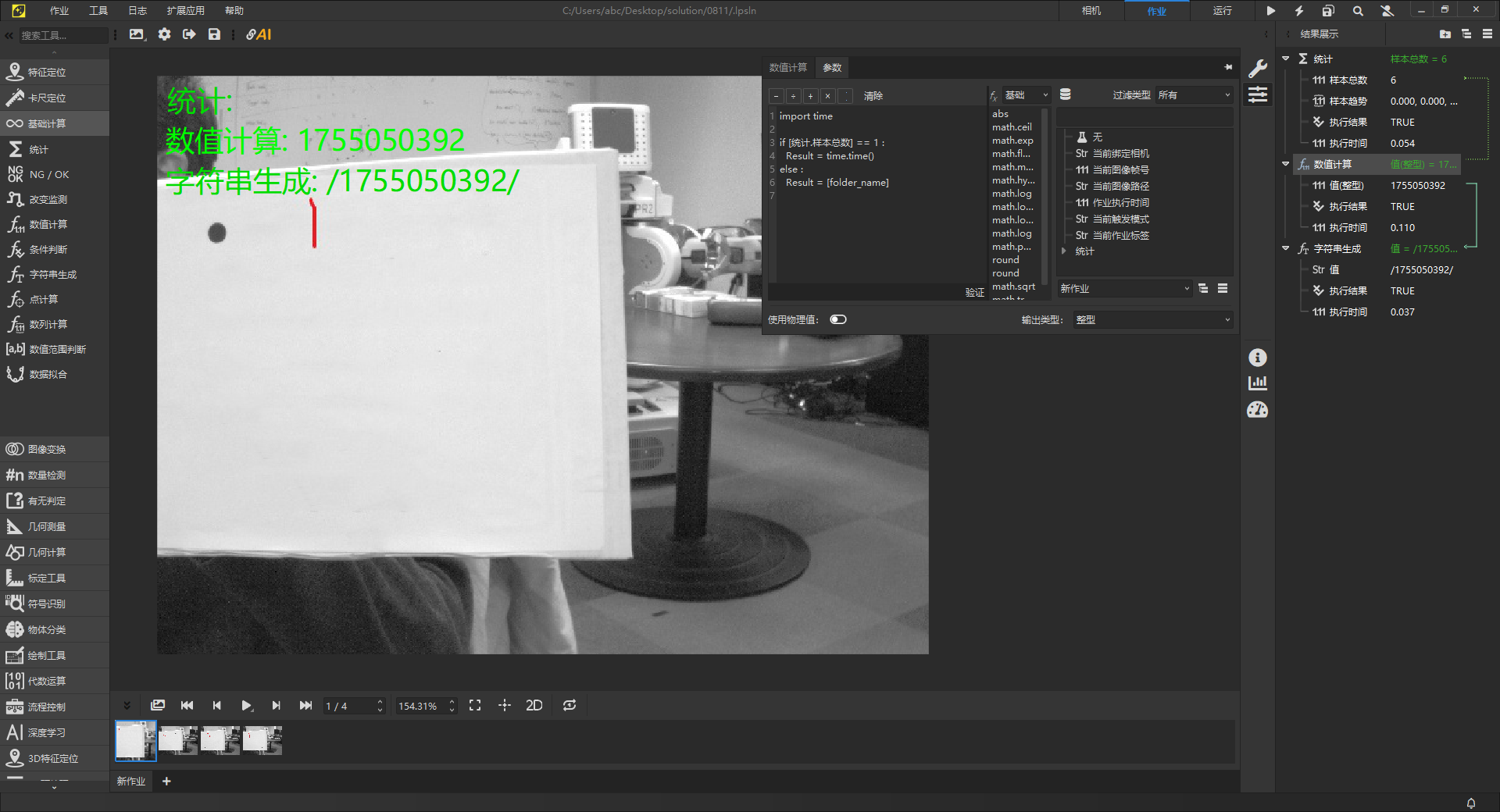Expand the 统计 node in variable tree

click(1064, 251)
